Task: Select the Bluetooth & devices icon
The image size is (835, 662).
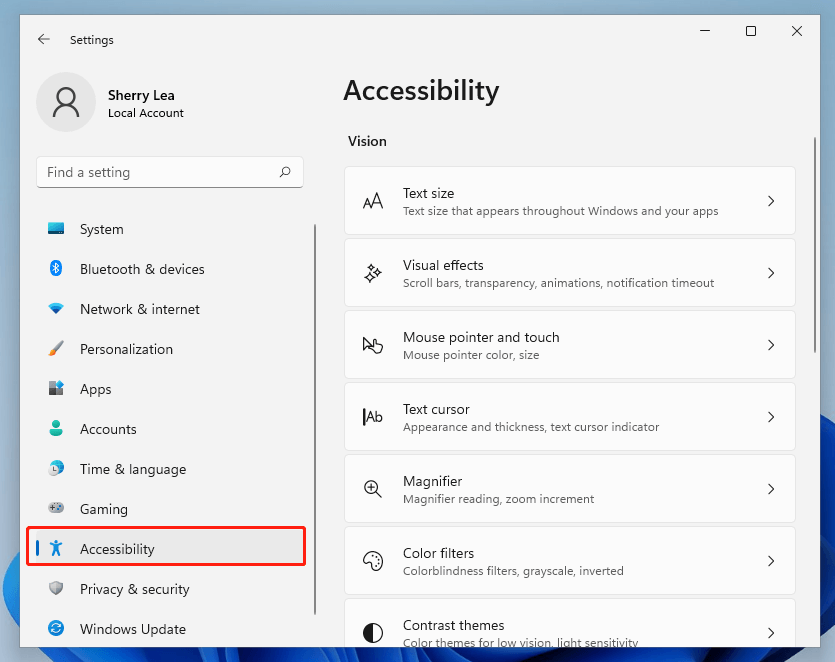Action: point(57,269)
